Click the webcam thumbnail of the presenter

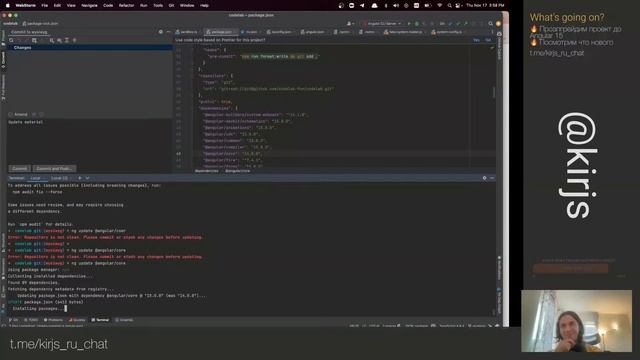(x=576, y=321)
